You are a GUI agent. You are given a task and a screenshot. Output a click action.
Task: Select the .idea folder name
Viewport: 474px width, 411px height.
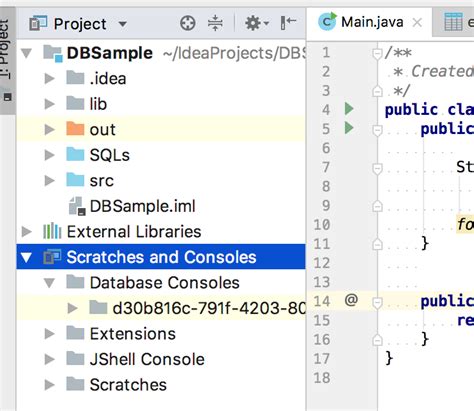(x=108, y=79)
